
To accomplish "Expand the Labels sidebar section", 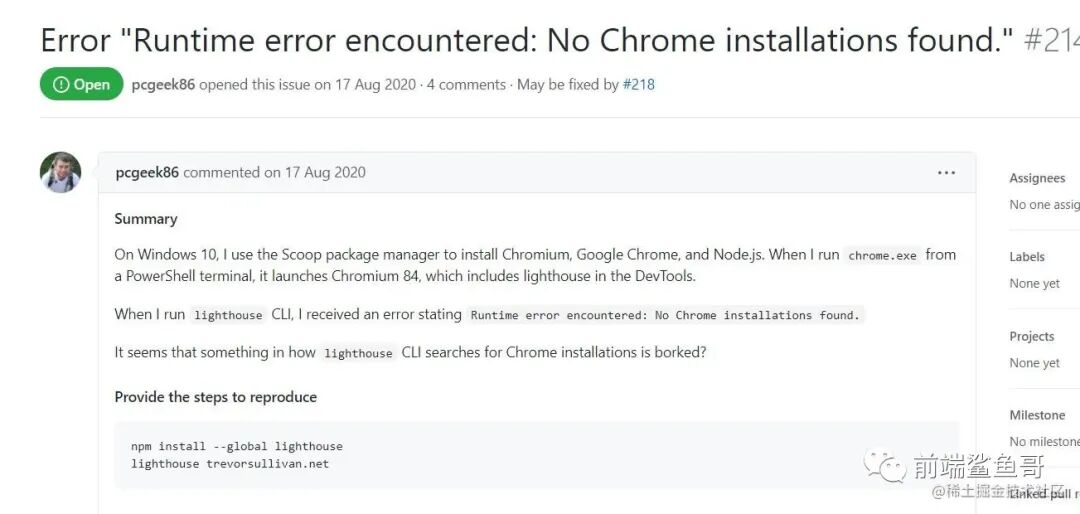I will (x=1027, y=257).
